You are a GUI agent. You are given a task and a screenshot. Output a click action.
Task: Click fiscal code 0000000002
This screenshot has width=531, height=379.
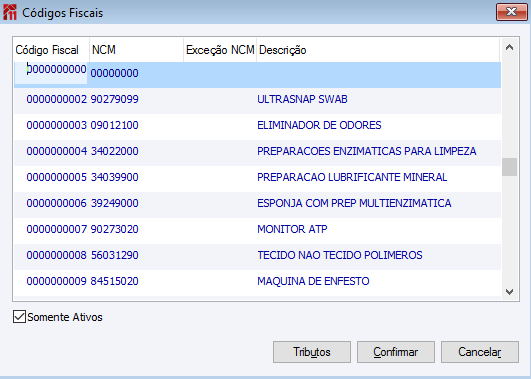coord(57,99)
